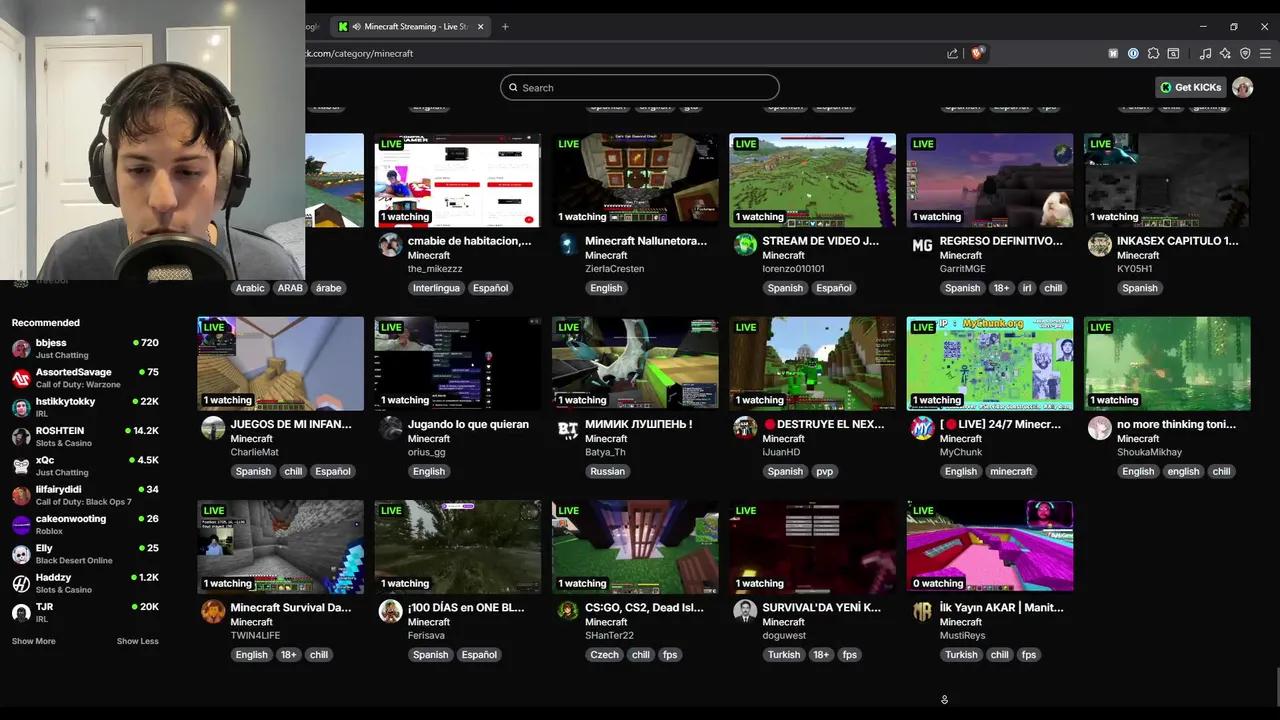The height and width of the screenshot is (720, 1280).
Task: Open ZierlaCresten's Minecraft stream thumbnail
Action: coord(634,179)
